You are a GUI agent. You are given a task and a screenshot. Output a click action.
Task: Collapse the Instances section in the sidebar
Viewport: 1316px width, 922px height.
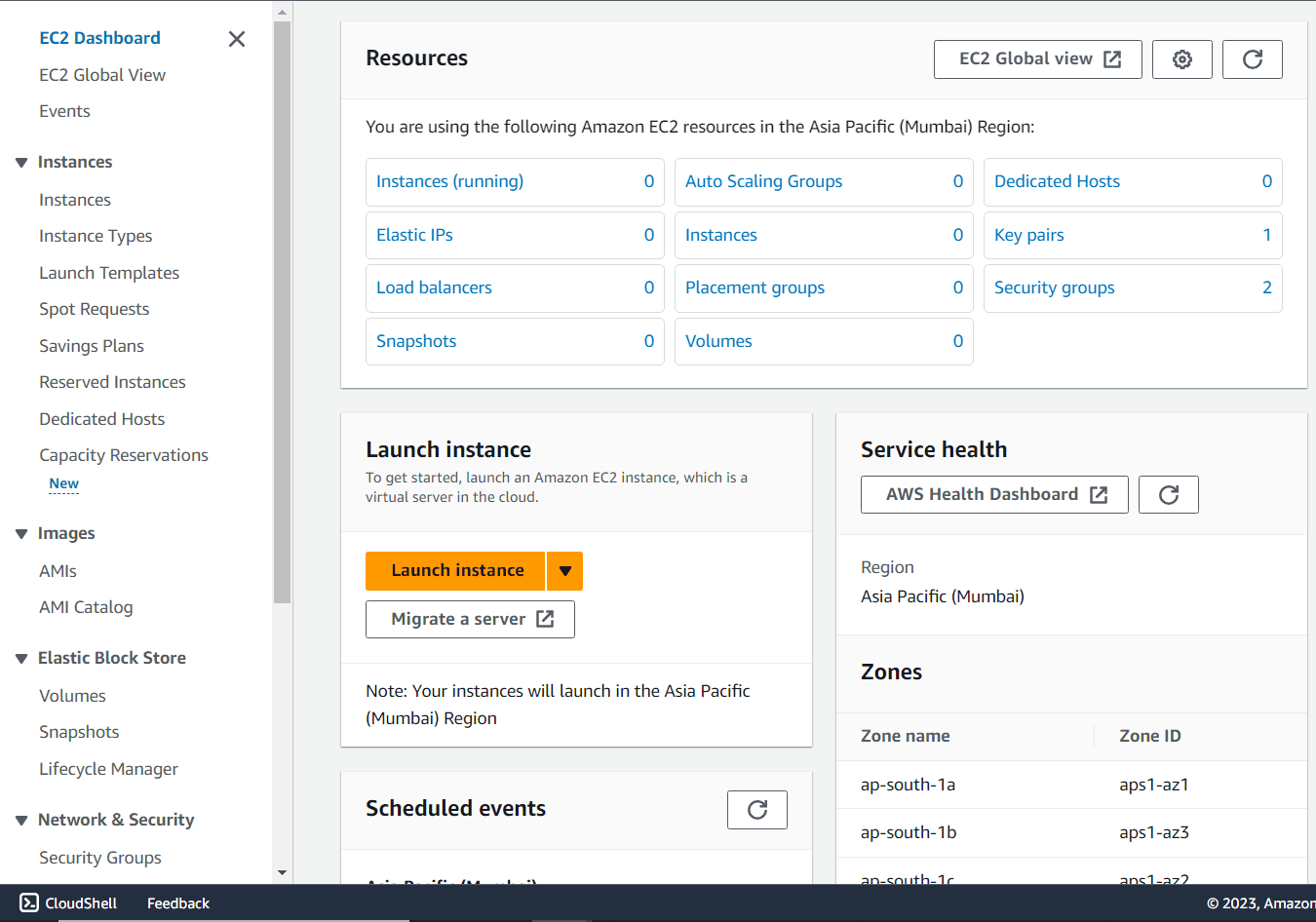20,162
